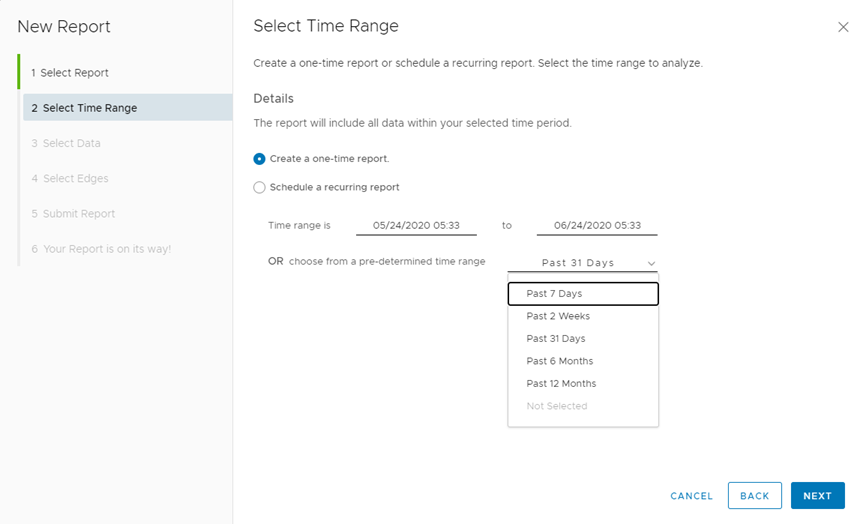Close the New Report dialog
Viewport: 860px width, 524px height.
click(x=843, y=27)
